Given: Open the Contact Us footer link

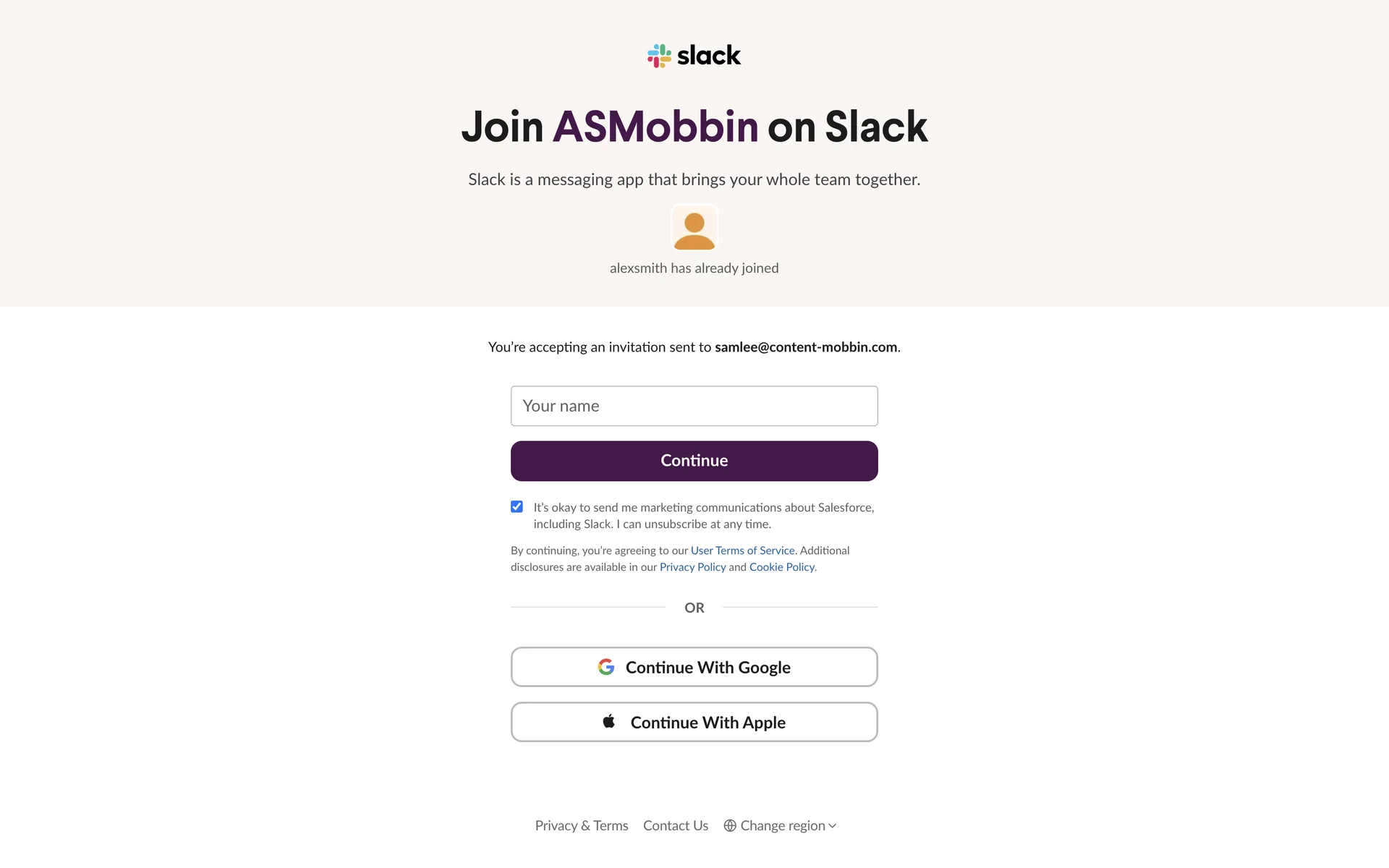Looking at the screenshot, I should pos(675,825).
